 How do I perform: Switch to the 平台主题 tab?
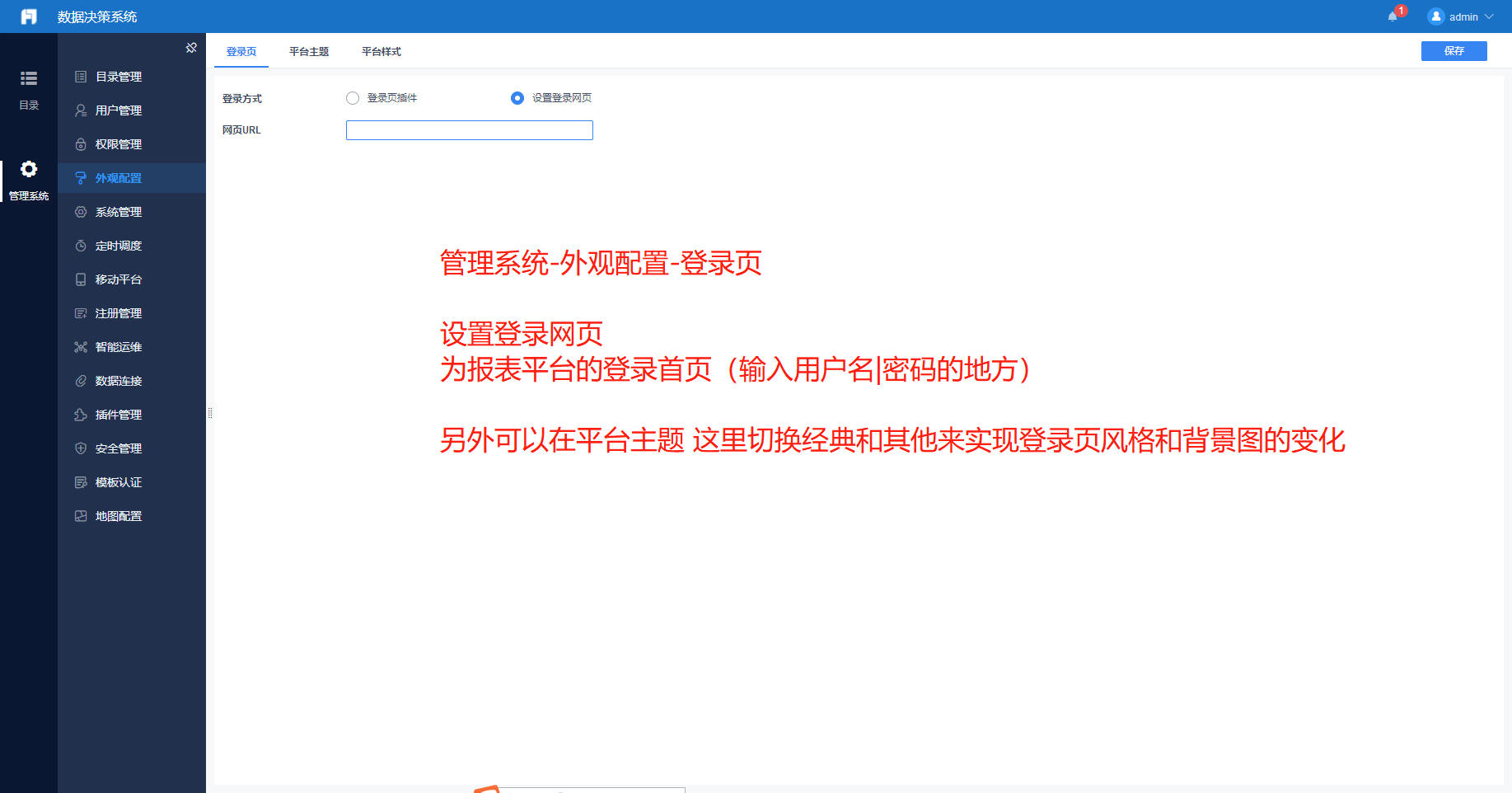coord(309,51)
